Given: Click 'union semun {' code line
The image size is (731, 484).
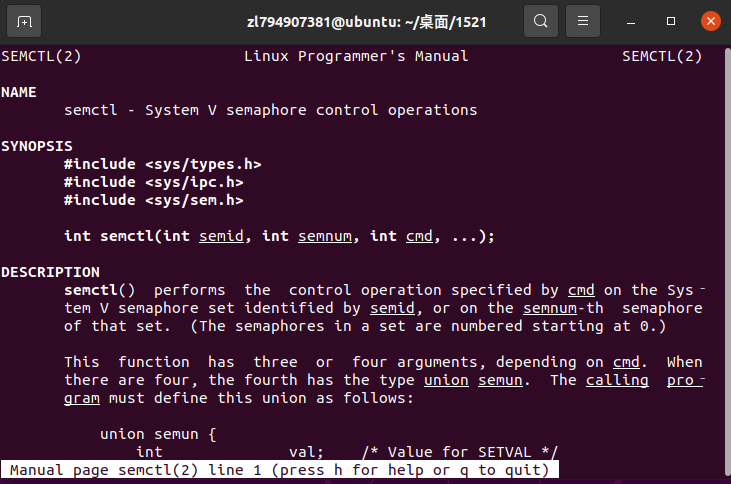Looking at the screenshot, I should [x=158, y=434].
